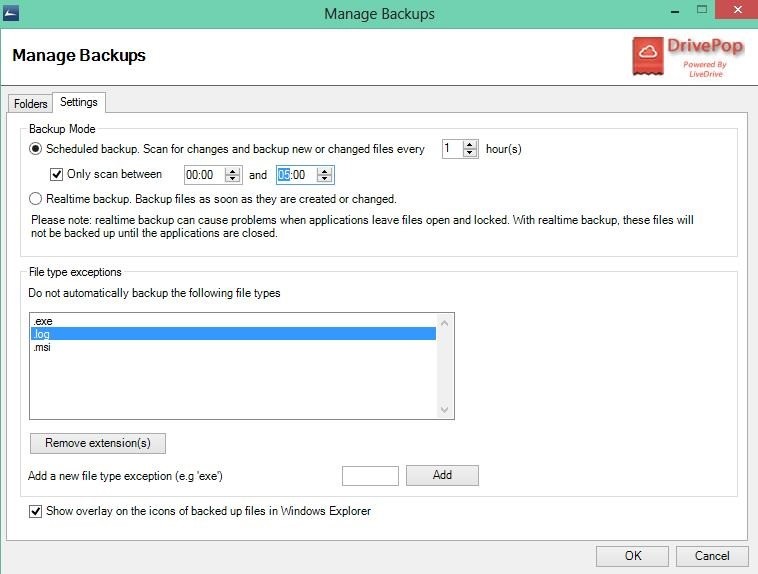Click the 00:00 start time field
This screenshot has width=758, height=574.
tap(205, 175)
